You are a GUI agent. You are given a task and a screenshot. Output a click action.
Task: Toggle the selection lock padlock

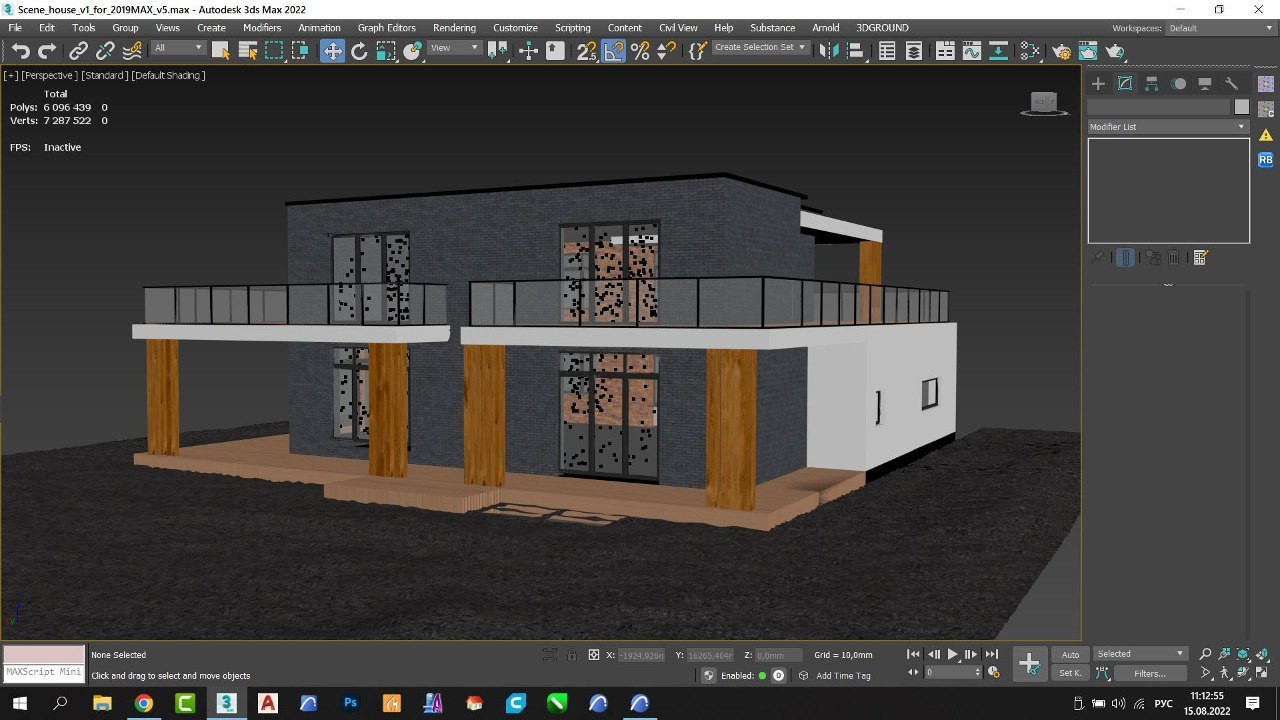[x=571, y=655]
